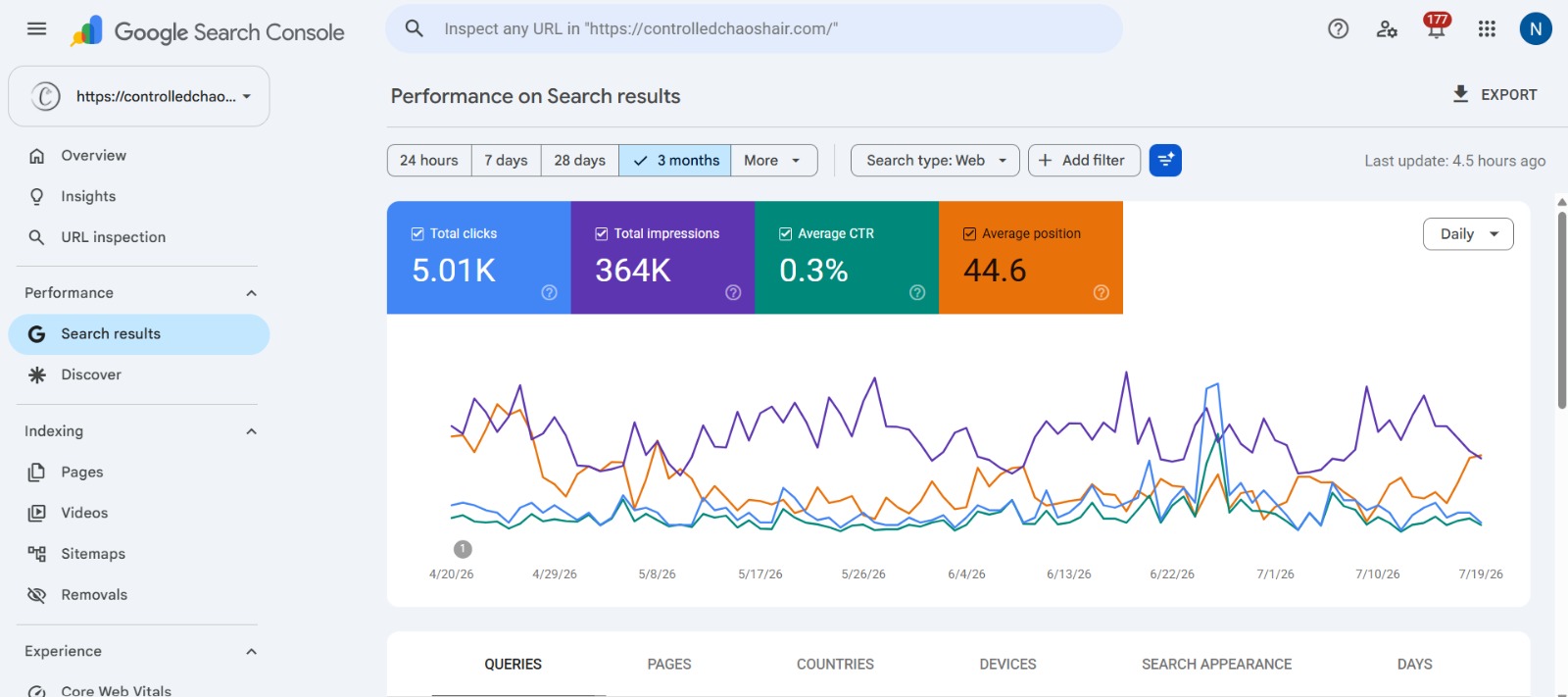
Task: Open the hamburger main menu
Action: click(36, 28)
